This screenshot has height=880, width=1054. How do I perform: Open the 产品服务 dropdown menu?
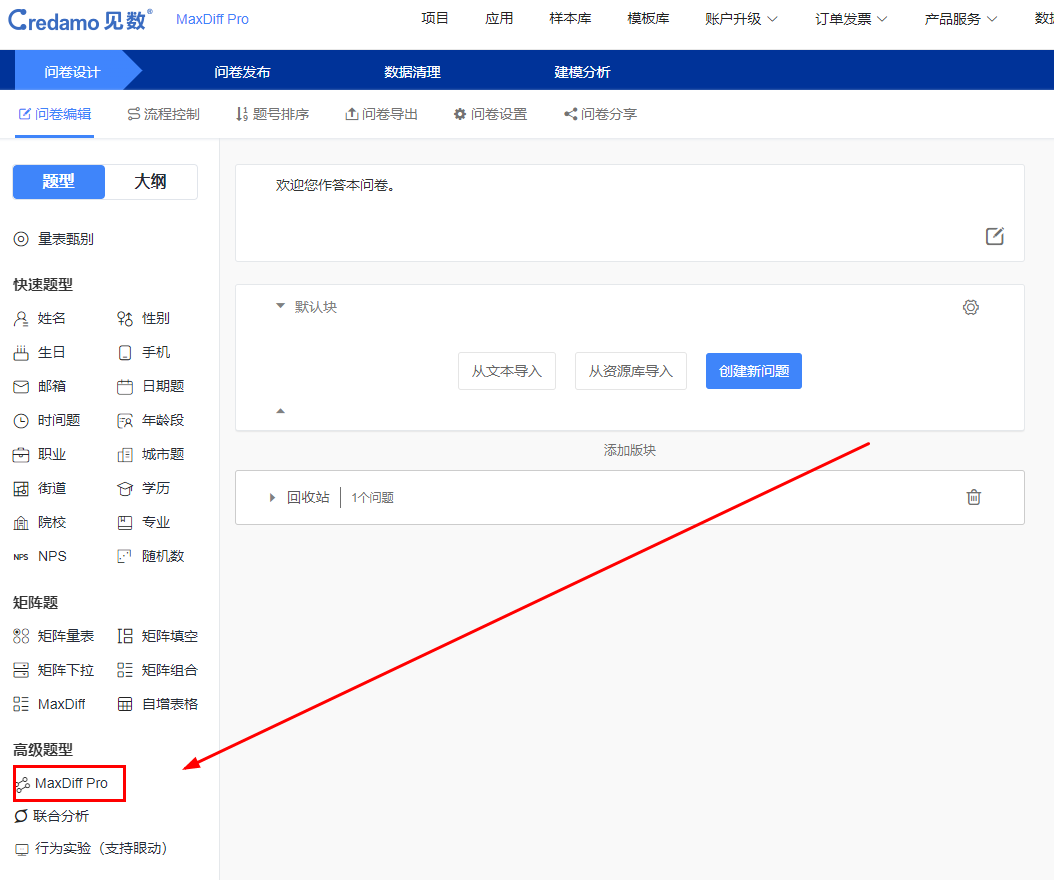[x=958, y=18]
